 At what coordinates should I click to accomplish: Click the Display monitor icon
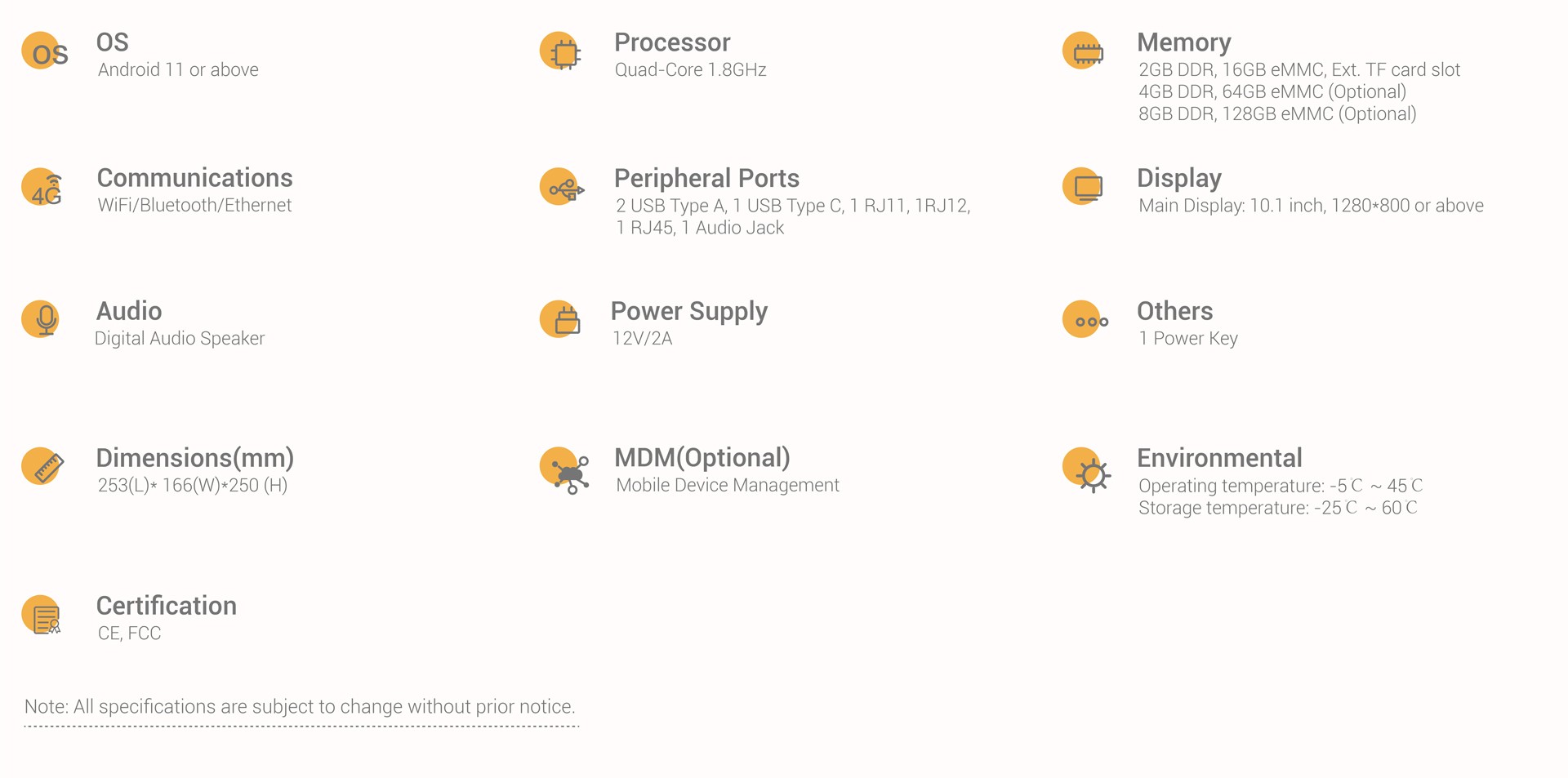tap(1083, 187)
